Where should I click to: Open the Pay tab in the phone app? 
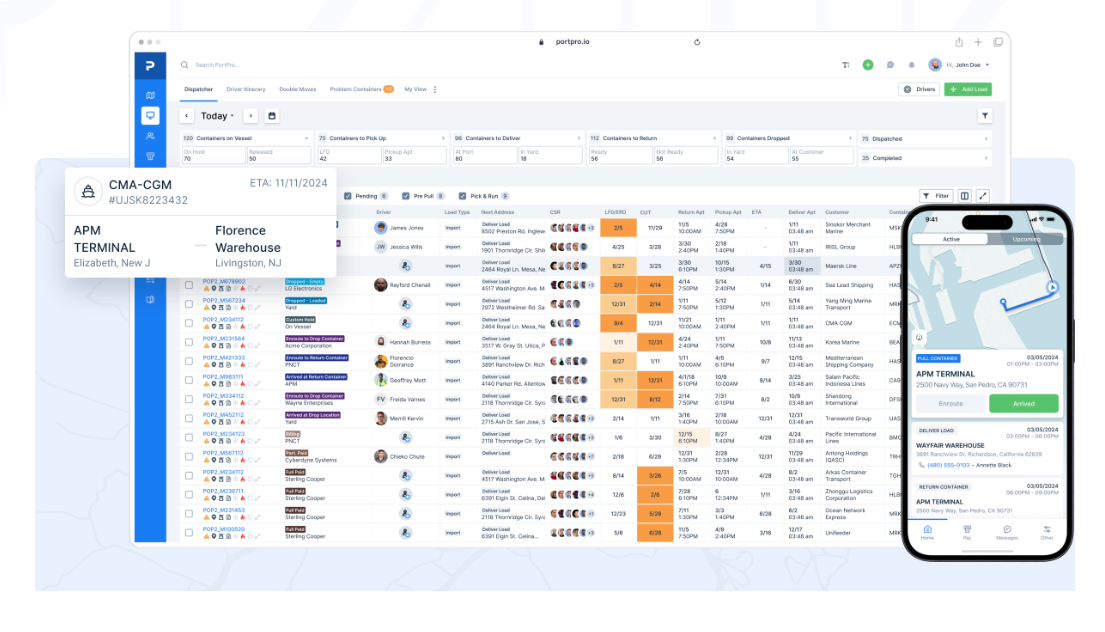coord(967,532)
